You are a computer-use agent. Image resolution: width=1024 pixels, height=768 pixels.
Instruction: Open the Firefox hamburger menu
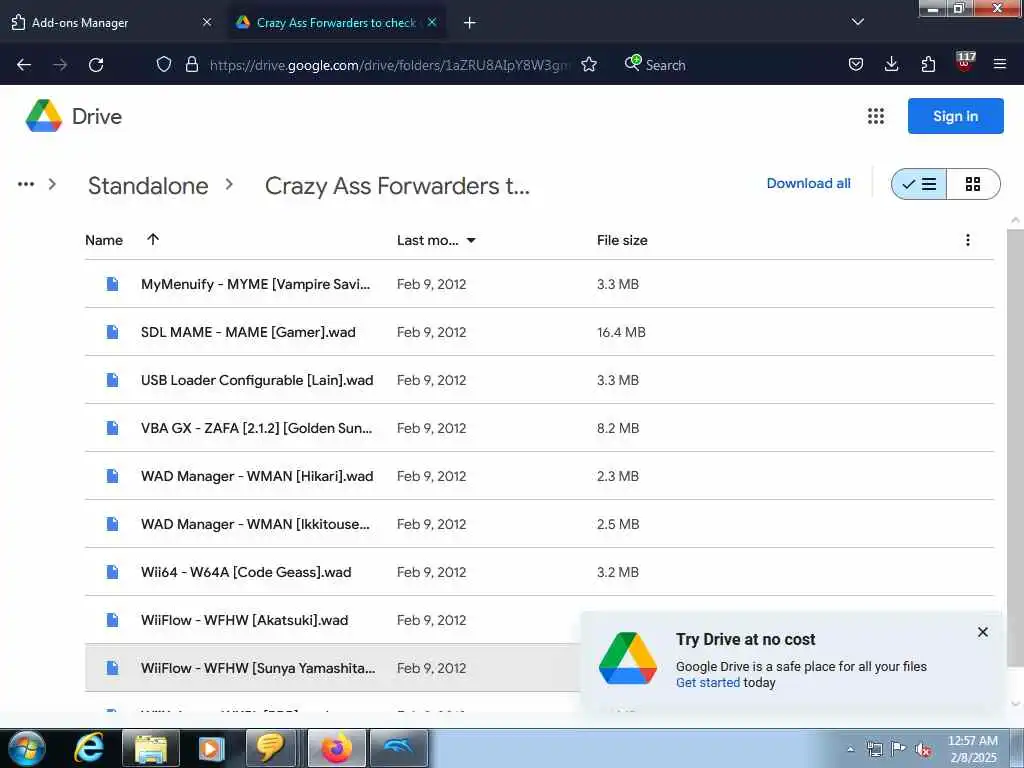[x=1000, y=64]
